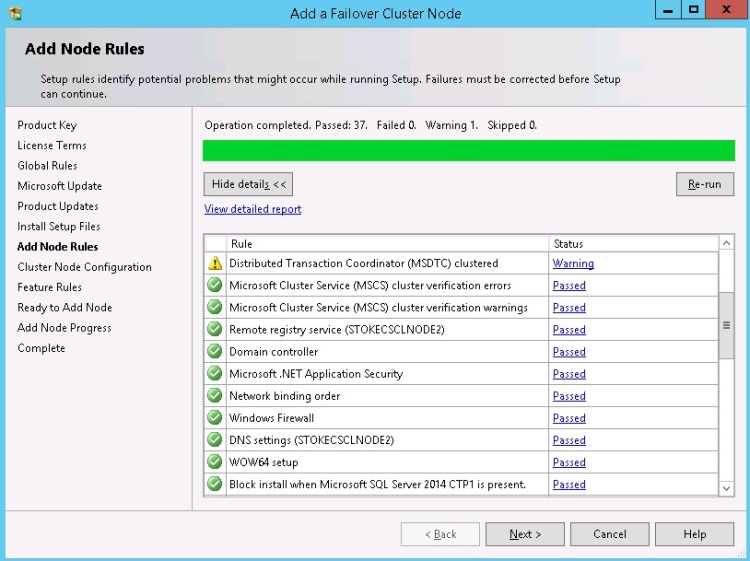The image size is (750, 561).
Task: Click 'Microsoft .NET Application Security' rule text
Action: [316, 374]
